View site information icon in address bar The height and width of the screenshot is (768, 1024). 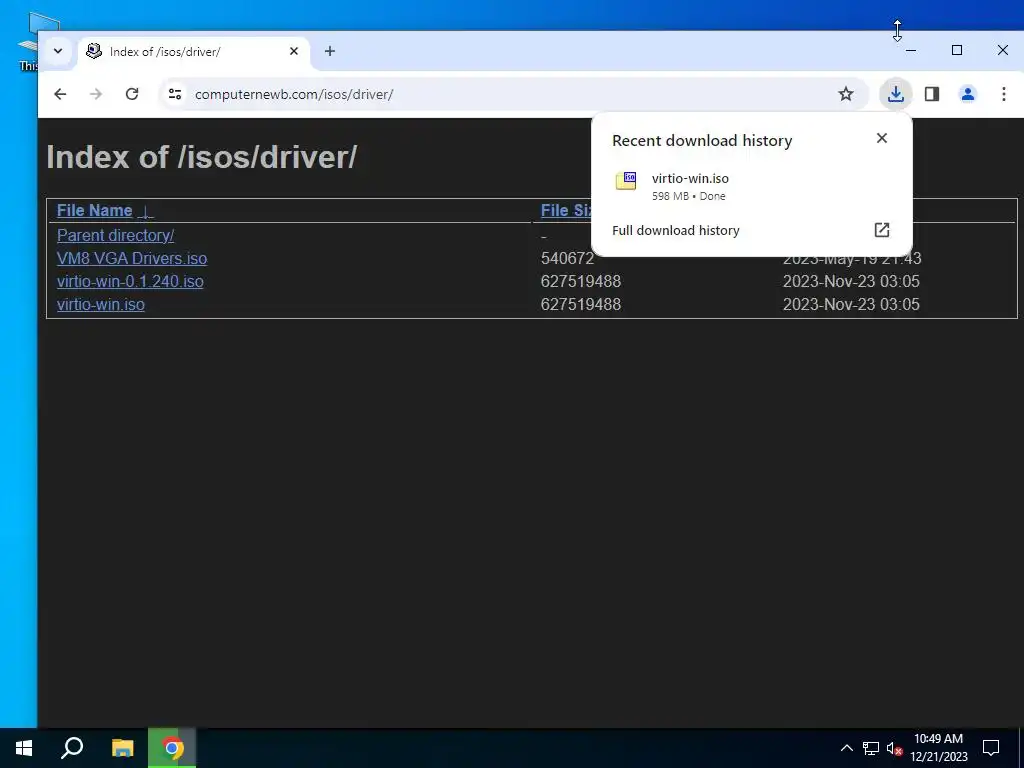pos(175,94)
